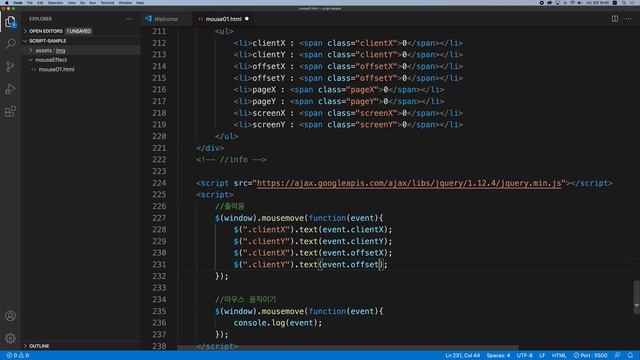The height and width of the screenshot is (360, 640).
Task: Open the Edit menu
Action: [x=40, y=2]
